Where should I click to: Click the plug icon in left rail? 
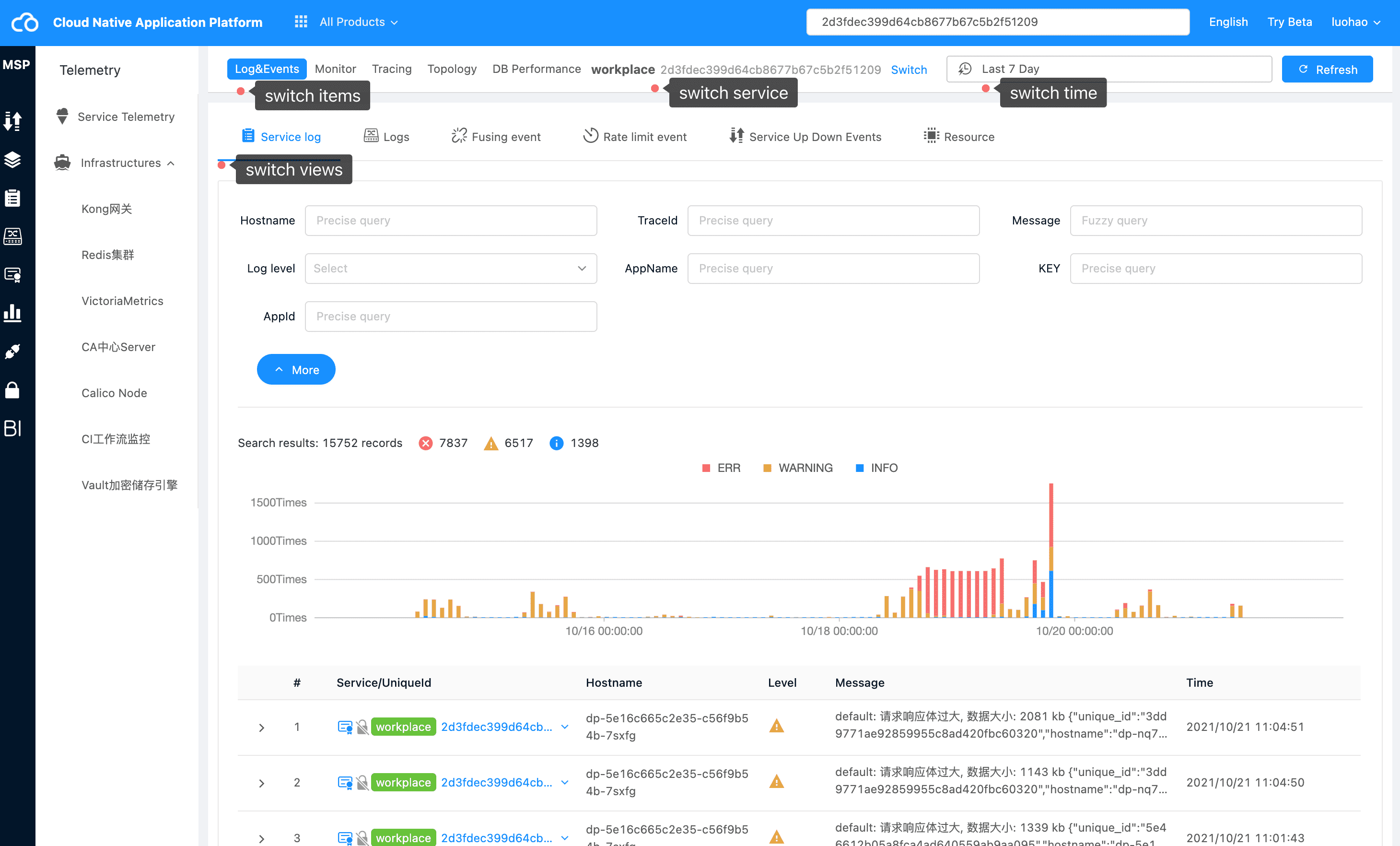coord(12,352)
